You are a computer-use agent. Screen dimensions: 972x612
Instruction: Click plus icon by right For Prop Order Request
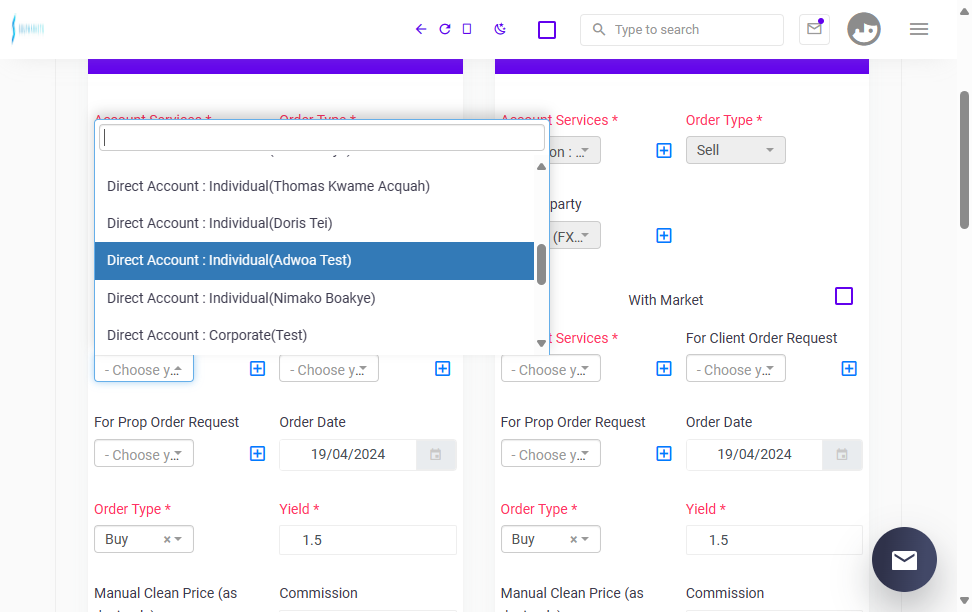point(664,454)
